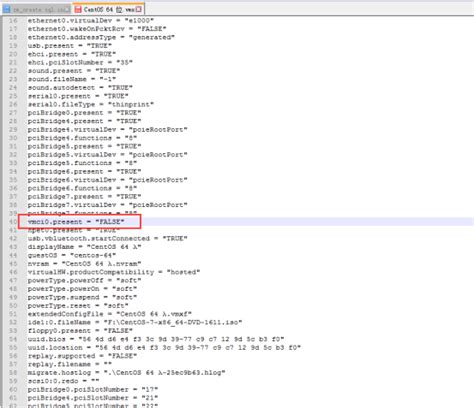Image resolution: width=474 pixels, height=408 pixels.
Task: Click the ide1:0.fileName ISO path line
Action: tap(135, 322)
